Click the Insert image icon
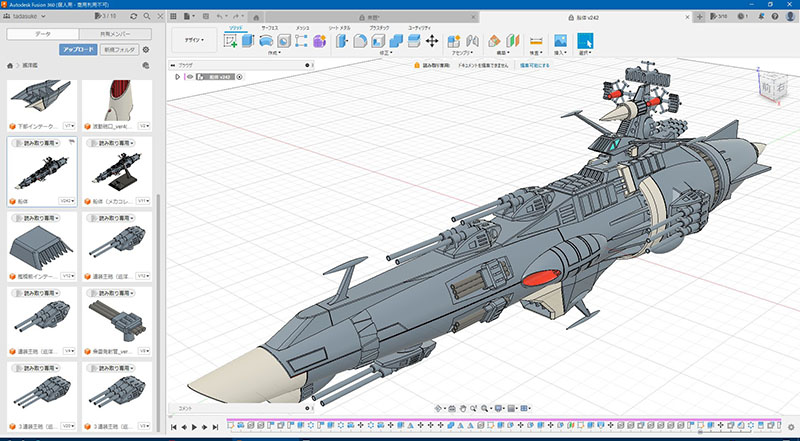 (561, 41)
